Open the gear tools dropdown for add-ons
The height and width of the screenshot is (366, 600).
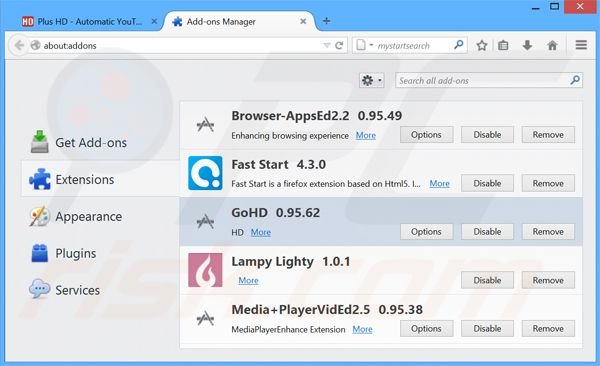point(372,80)
